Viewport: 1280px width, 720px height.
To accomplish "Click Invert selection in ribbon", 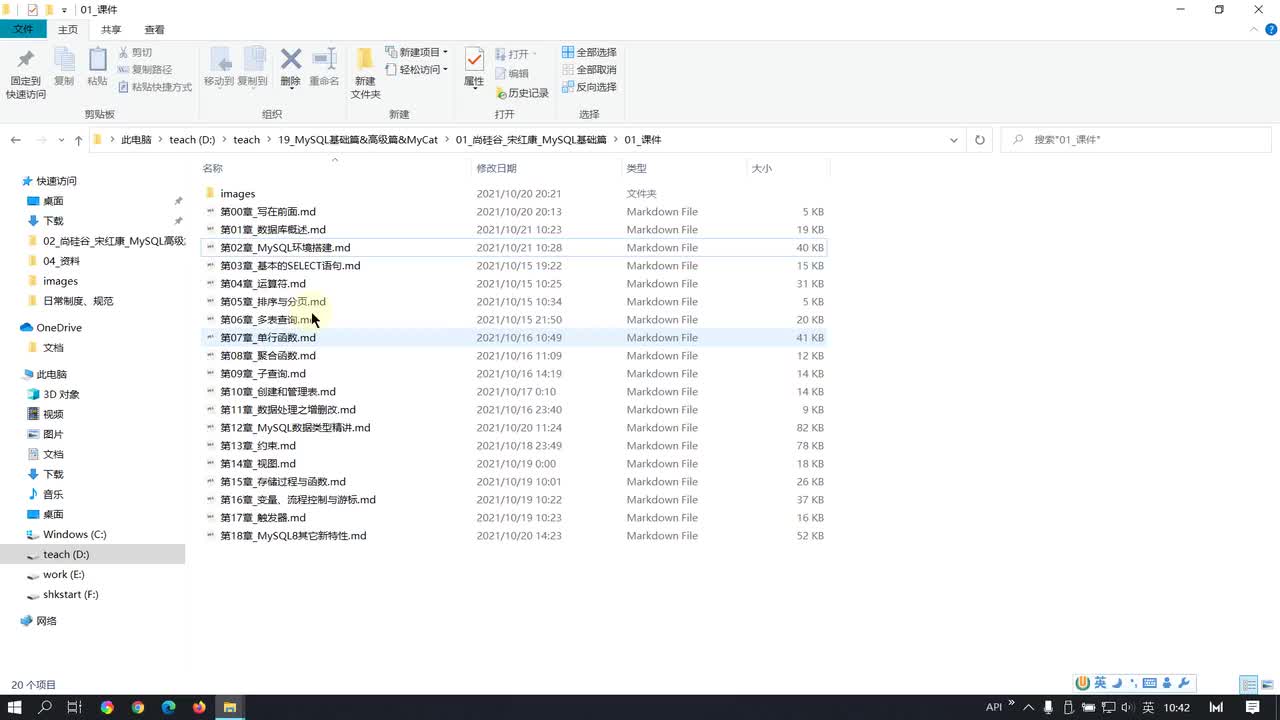I will pyautogui.click(x=589, y=87).
